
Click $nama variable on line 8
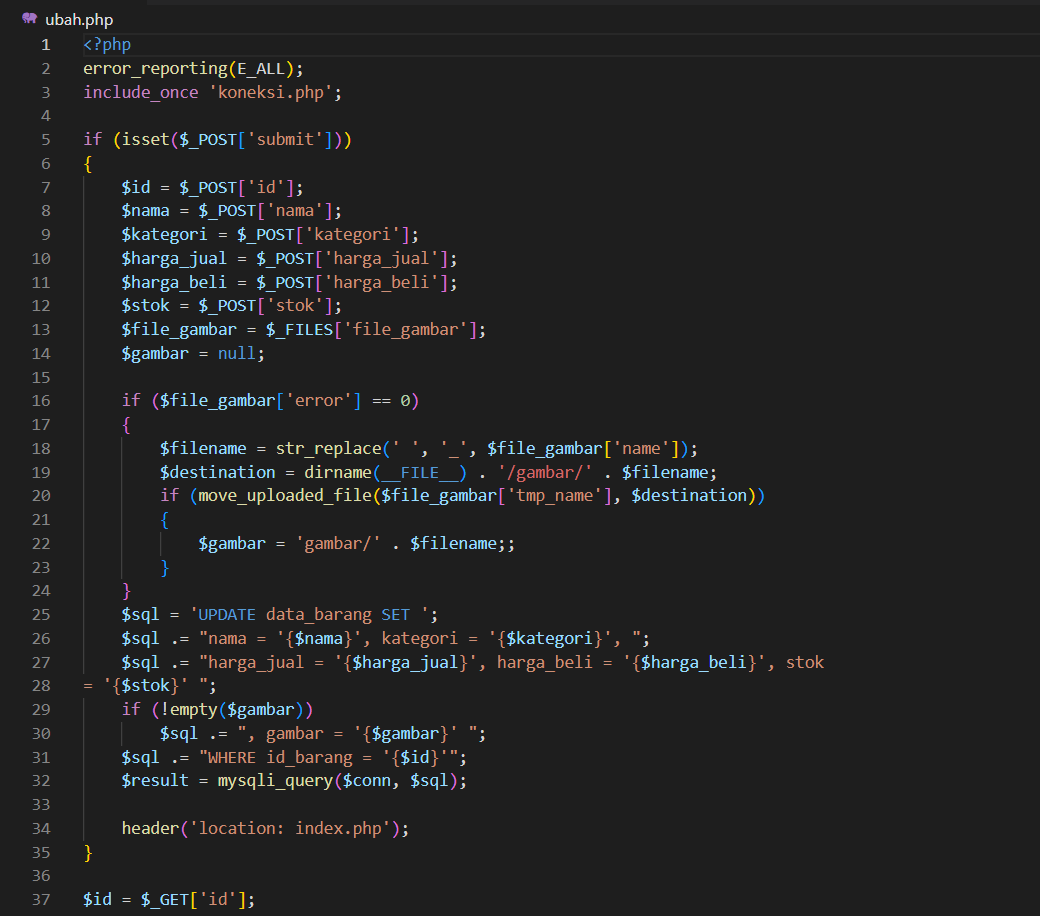tap(145, 211)
